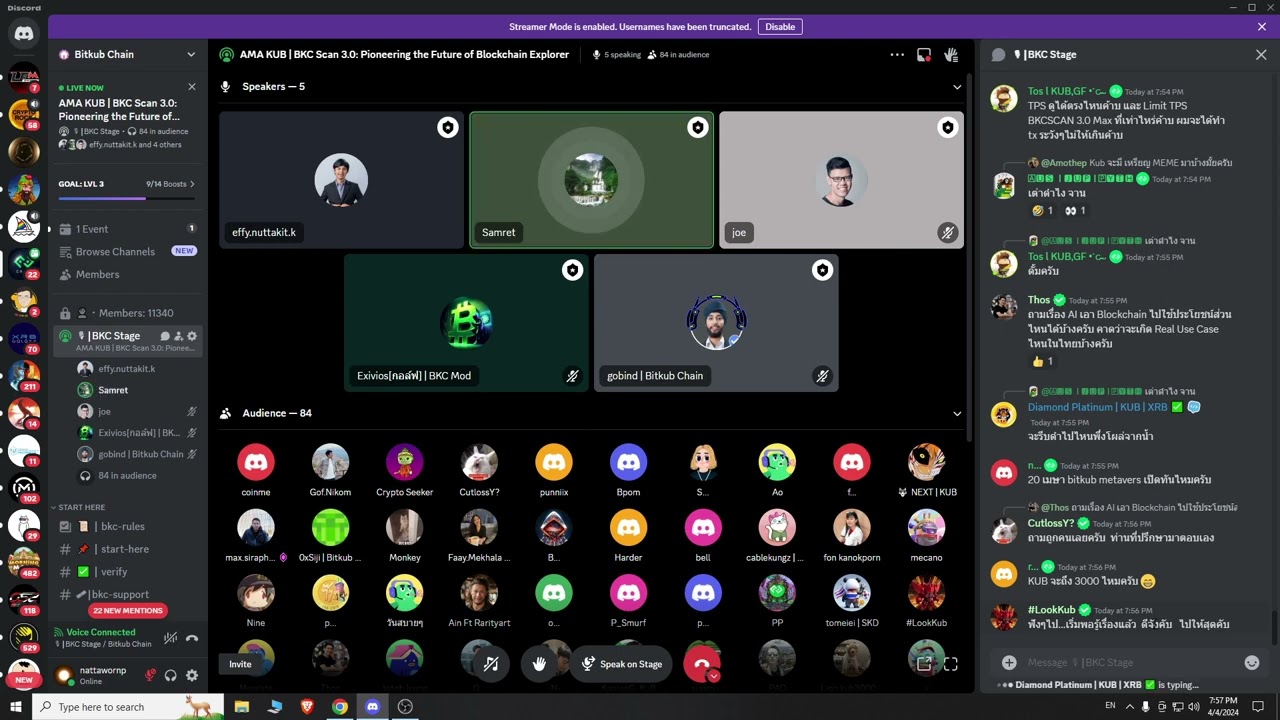This screenshot has height=720, width=1280.
Task: Expand the 9/14 Boosts arrow
Action: point(192,184)
